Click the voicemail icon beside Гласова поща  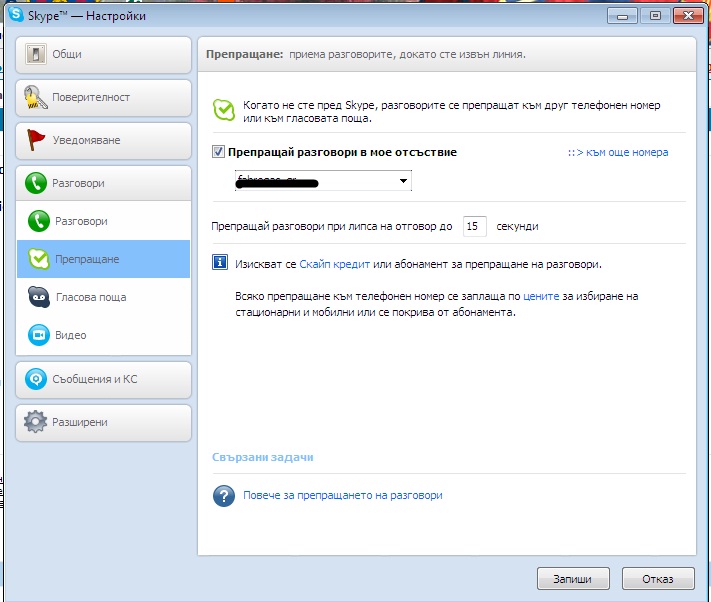point(39,297)
